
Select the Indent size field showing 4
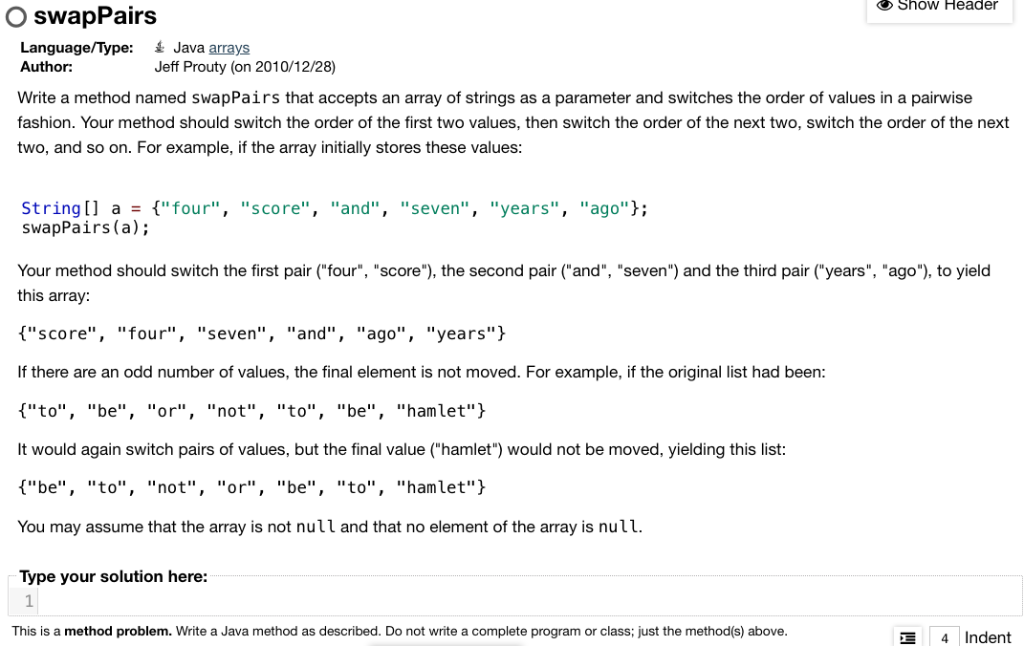[x=945, y=637]
